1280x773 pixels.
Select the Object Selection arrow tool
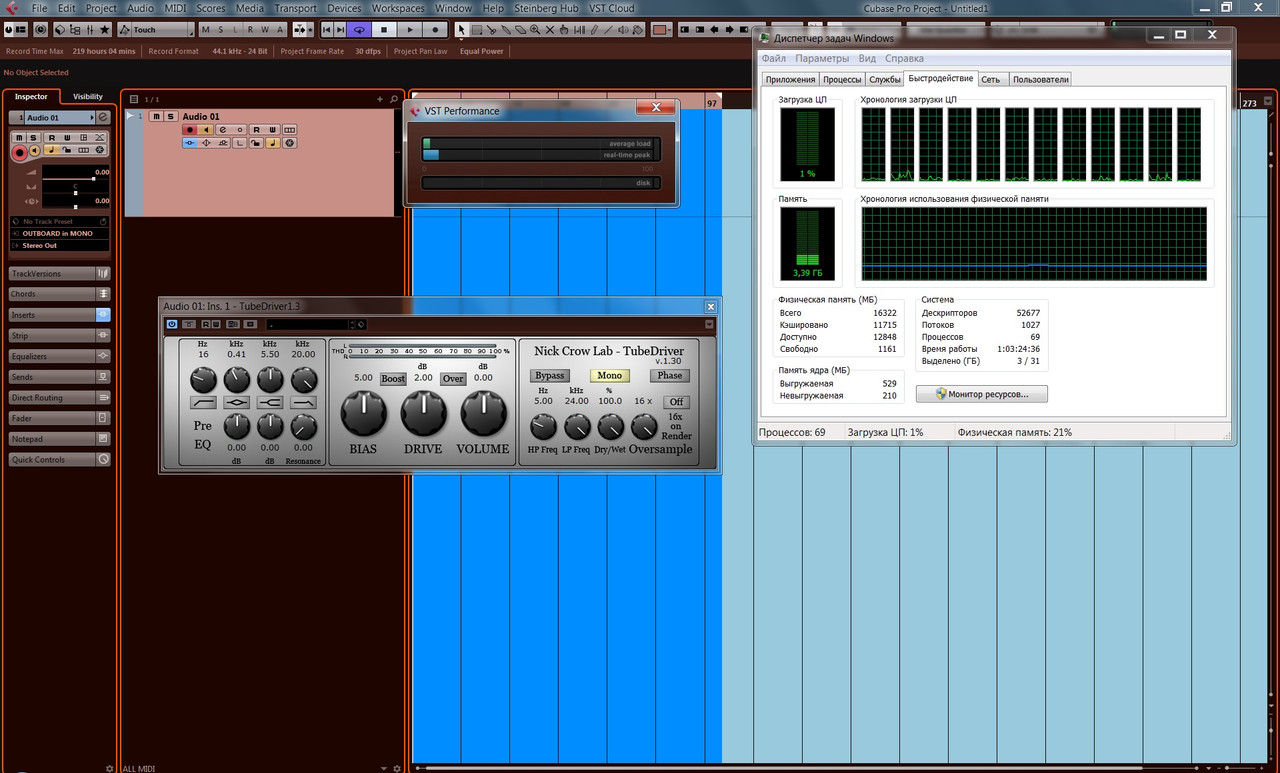461,30
